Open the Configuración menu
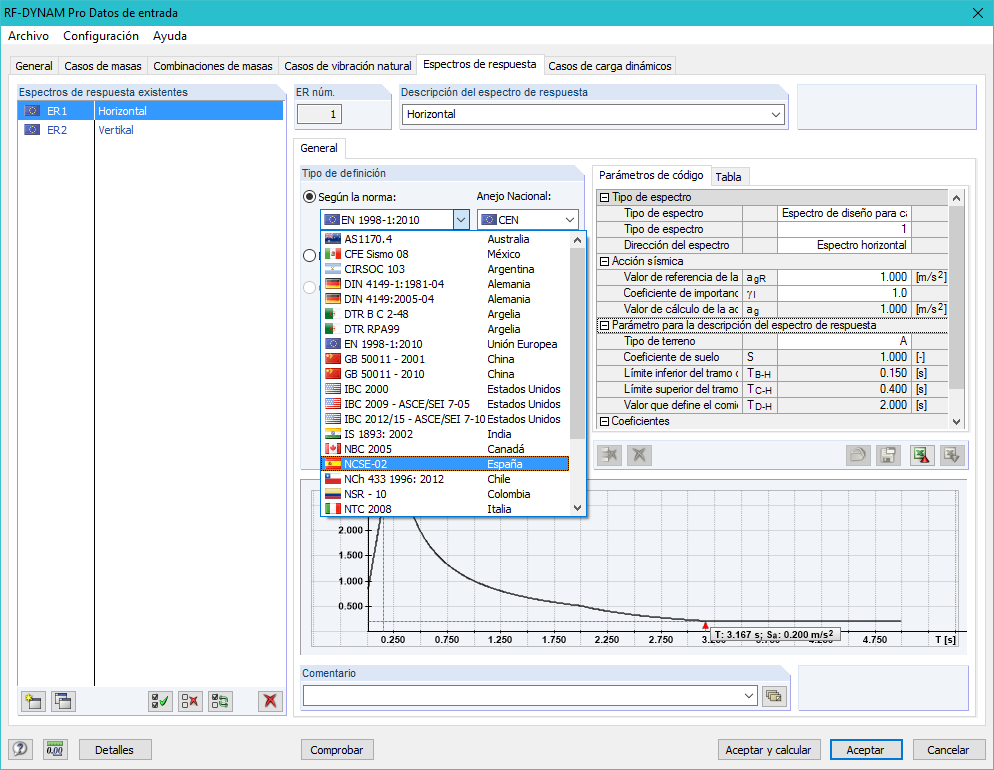 click(x=101, y=36)
